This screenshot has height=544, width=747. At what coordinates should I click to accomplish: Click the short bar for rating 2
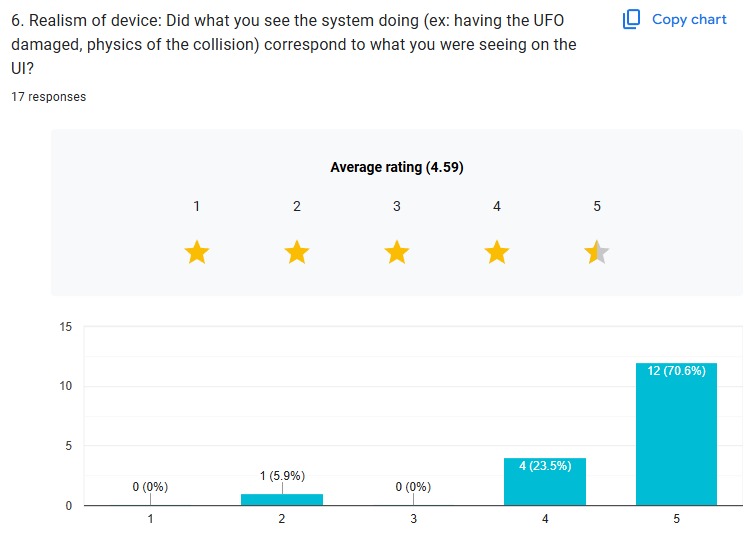point(282,499)
